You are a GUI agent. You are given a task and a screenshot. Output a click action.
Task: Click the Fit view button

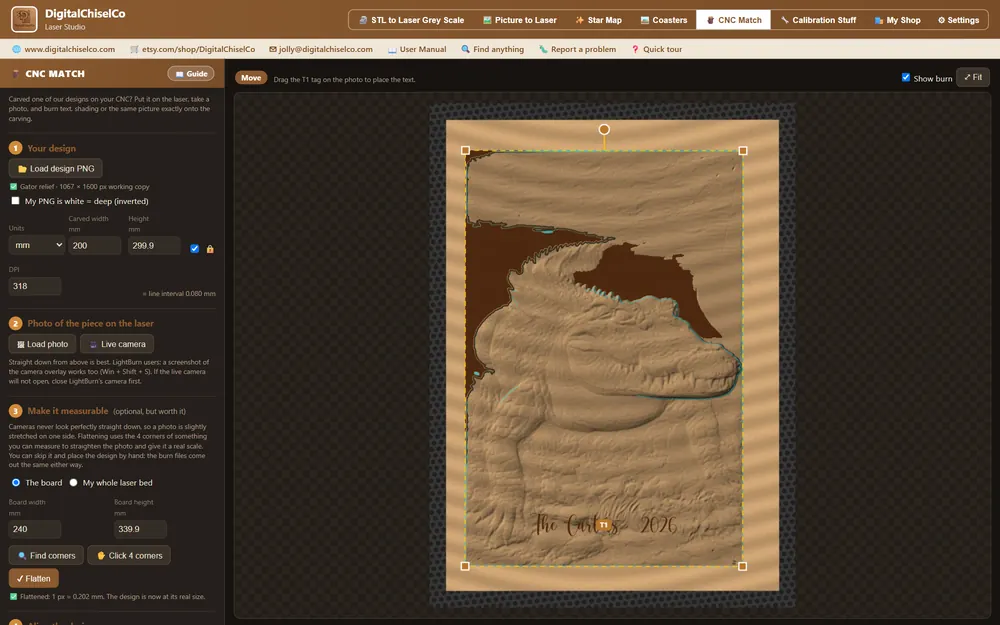click(973, 77)
